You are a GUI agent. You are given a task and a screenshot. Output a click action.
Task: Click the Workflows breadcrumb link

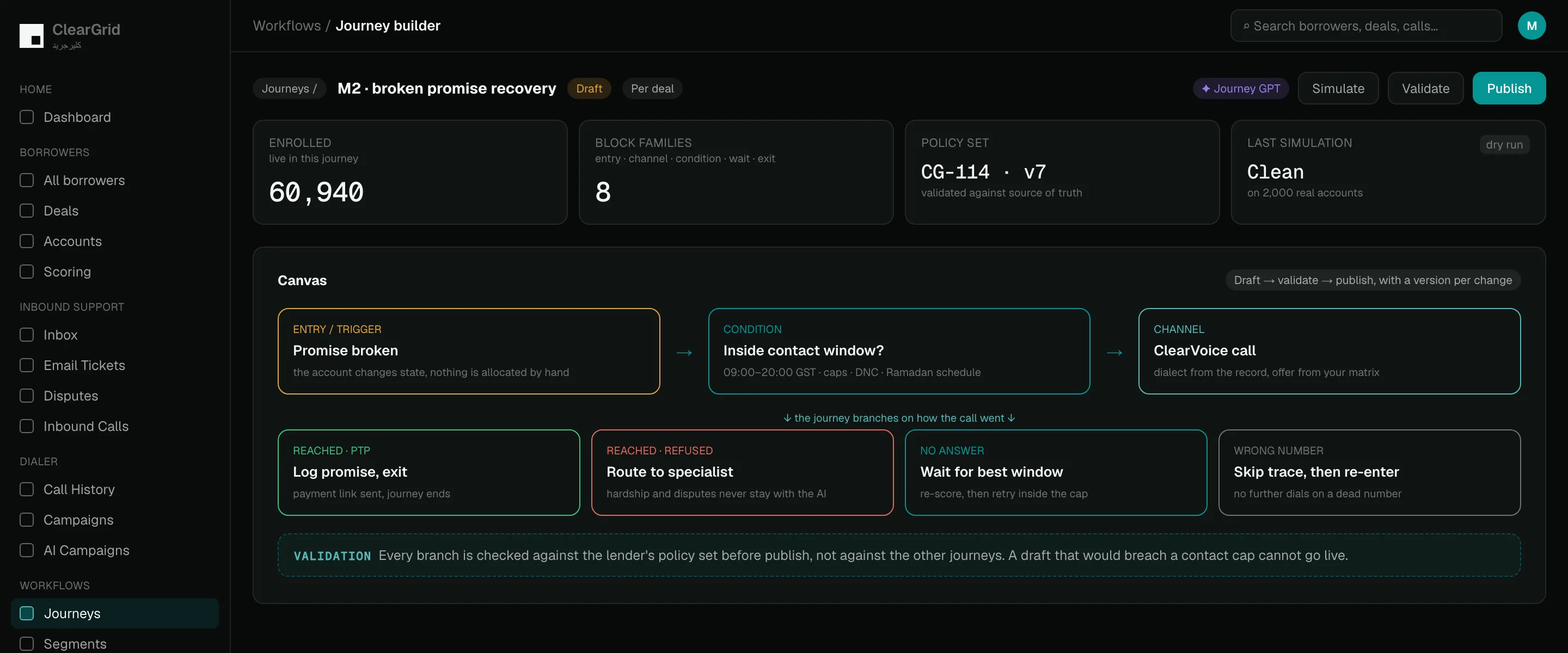(287, 26)
